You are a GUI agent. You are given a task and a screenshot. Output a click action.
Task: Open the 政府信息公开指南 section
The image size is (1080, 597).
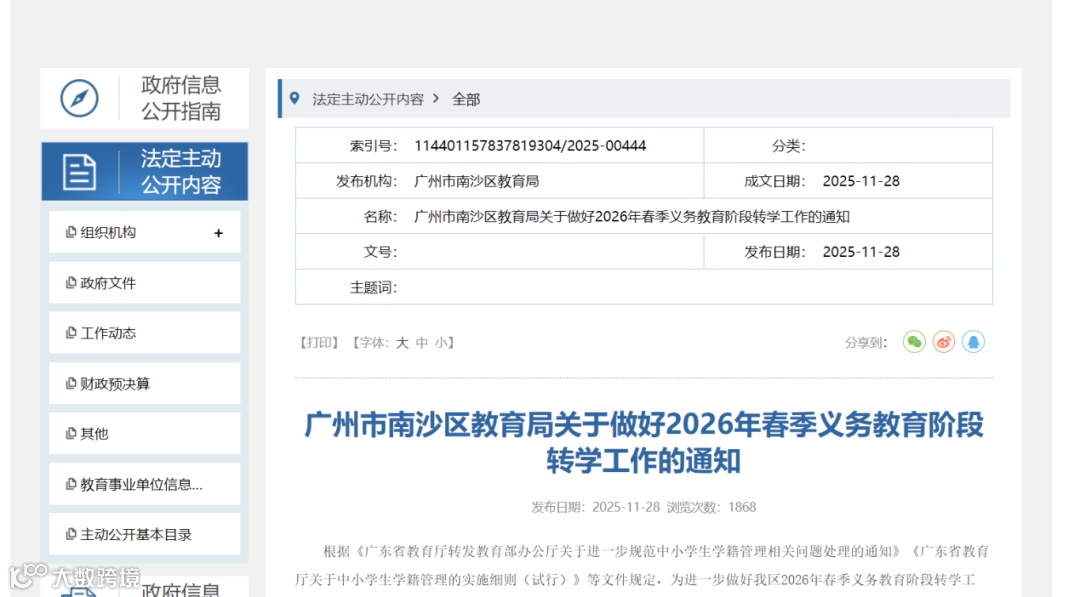click(x=144, y=98)
